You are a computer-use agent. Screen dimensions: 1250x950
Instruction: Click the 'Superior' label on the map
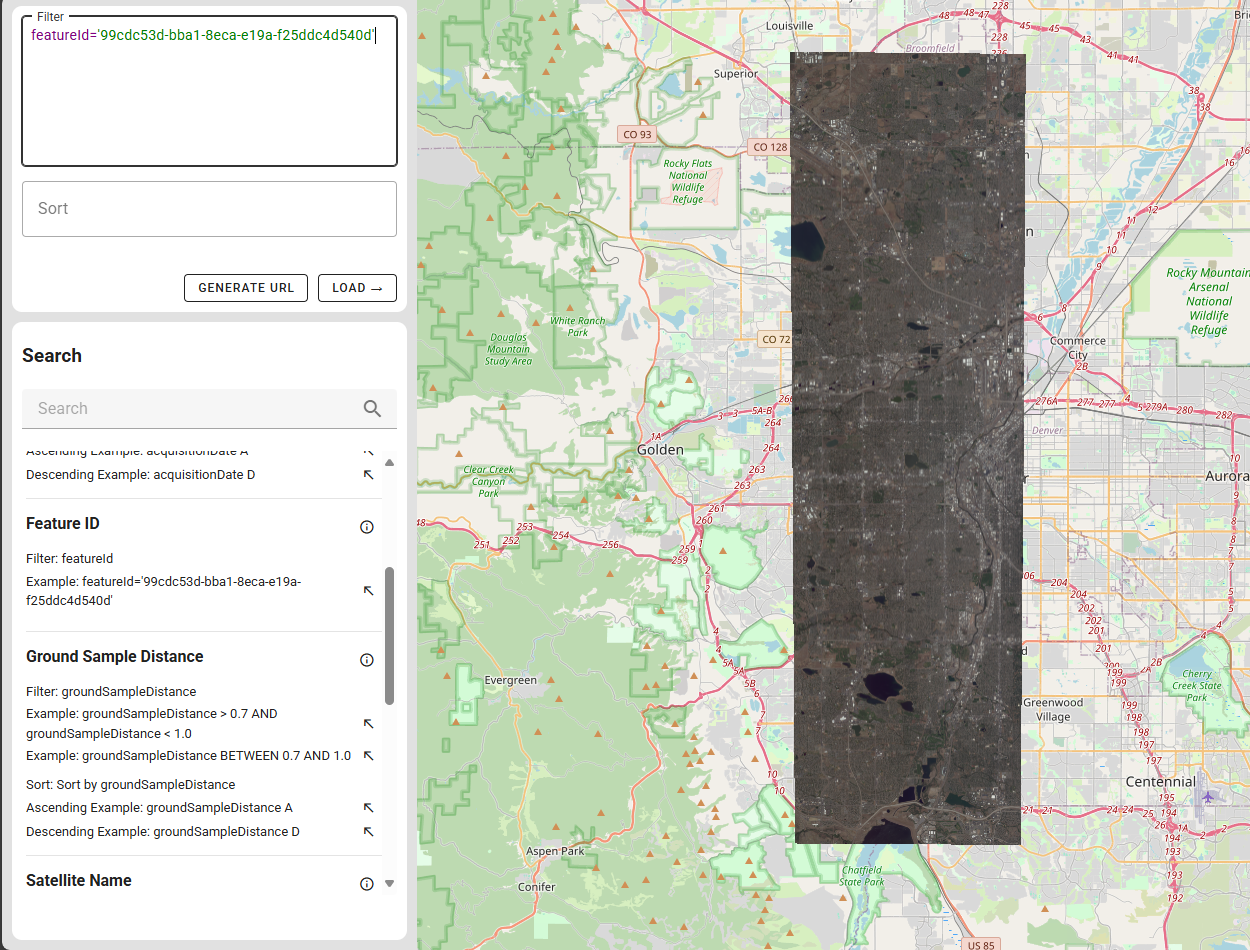coord(736,74)
